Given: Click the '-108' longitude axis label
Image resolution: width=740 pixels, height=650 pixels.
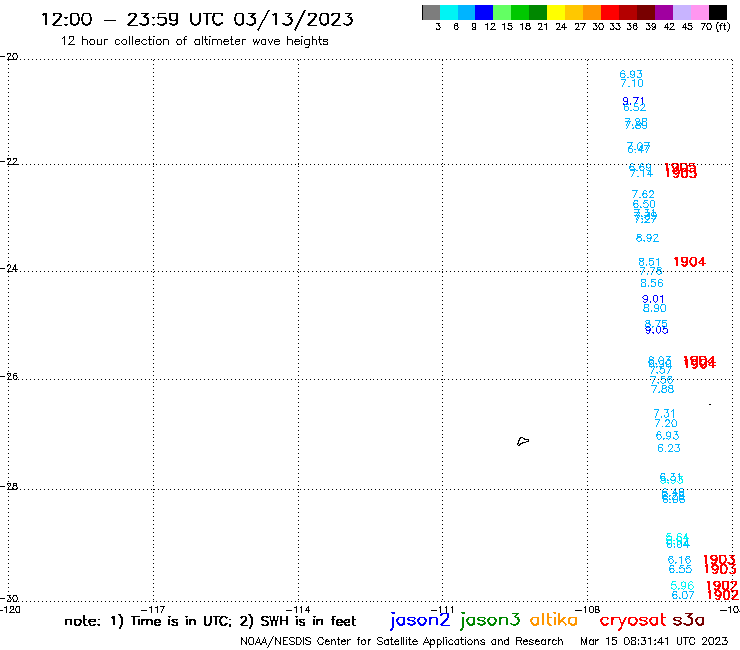Looking at the screenshot, I should (588, 609).
